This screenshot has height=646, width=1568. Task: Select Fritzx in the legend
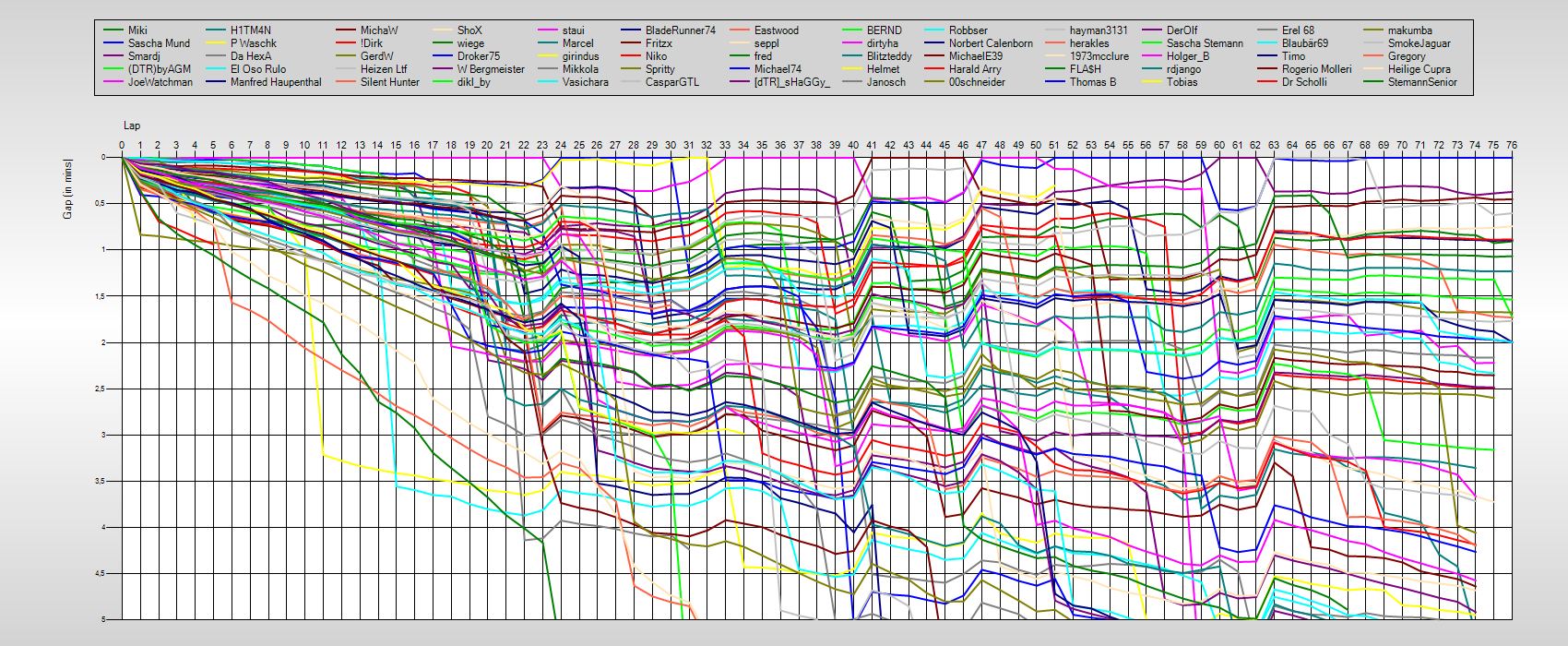[x=659, y=43]
